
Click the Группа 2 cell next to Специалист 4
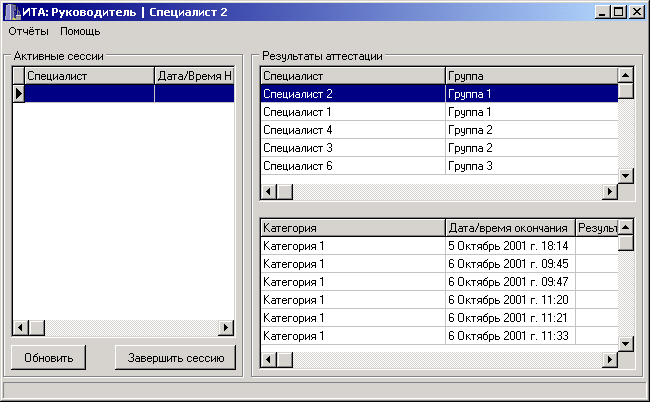click(532, 130)
